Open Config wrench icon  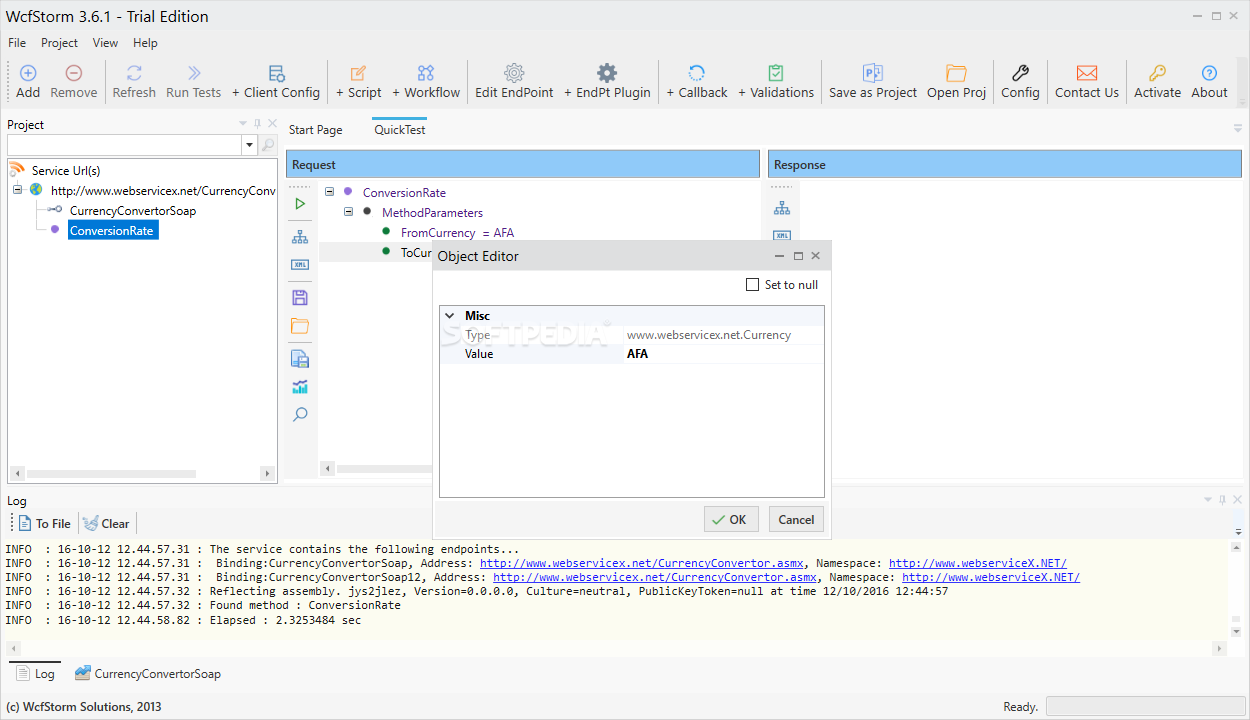pos(1020,73)
